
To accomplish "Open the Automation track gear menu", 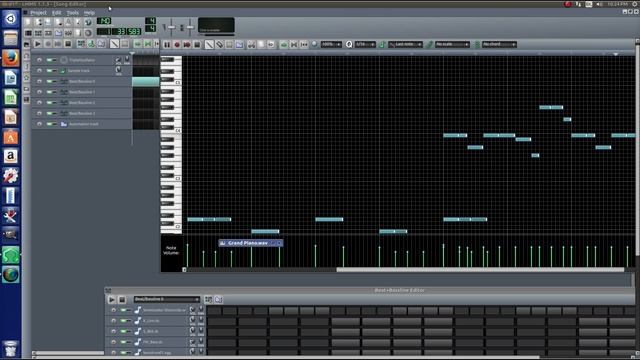I will [x=39, y=124].
